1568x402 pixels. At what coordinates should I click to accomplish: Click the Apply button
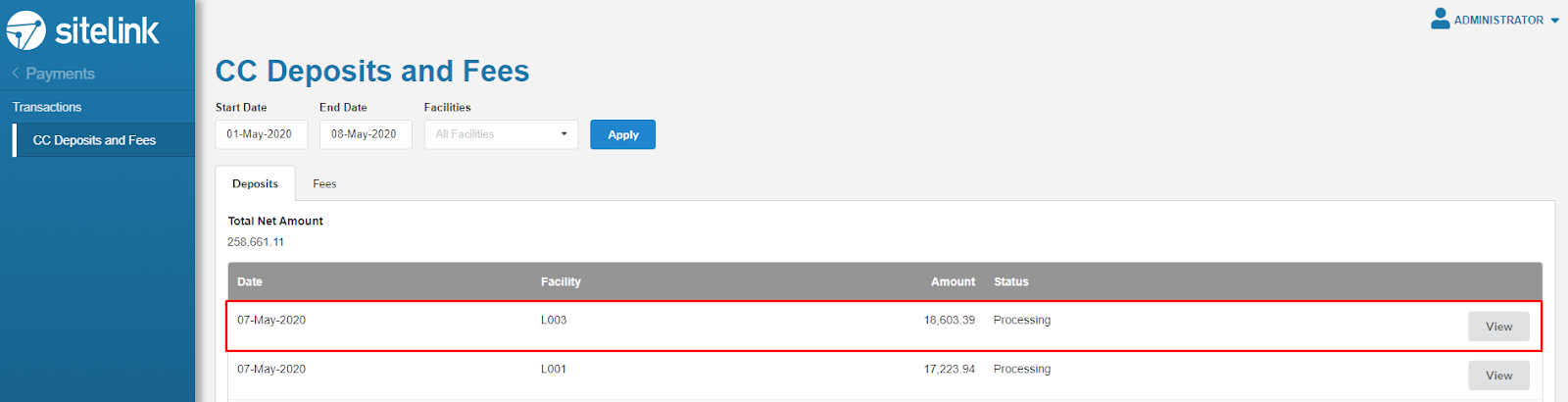pos(622,134)
